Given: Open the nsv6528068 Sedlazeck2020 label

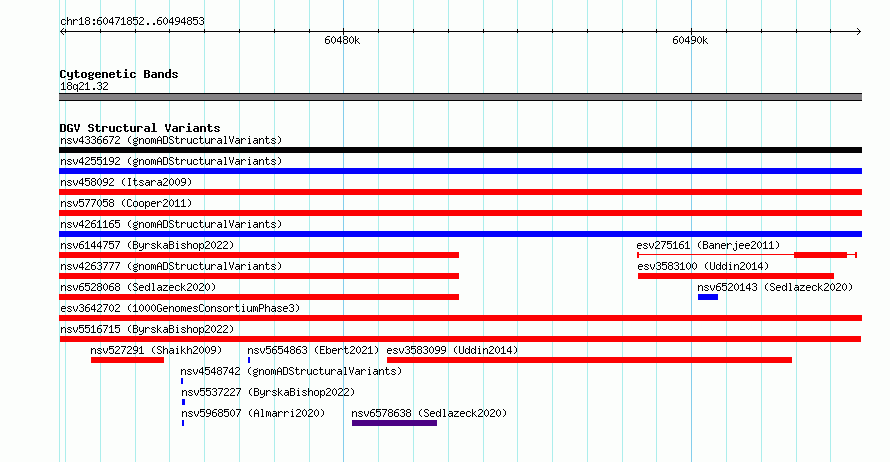Looking at the screenshot, I should (138, 287).
